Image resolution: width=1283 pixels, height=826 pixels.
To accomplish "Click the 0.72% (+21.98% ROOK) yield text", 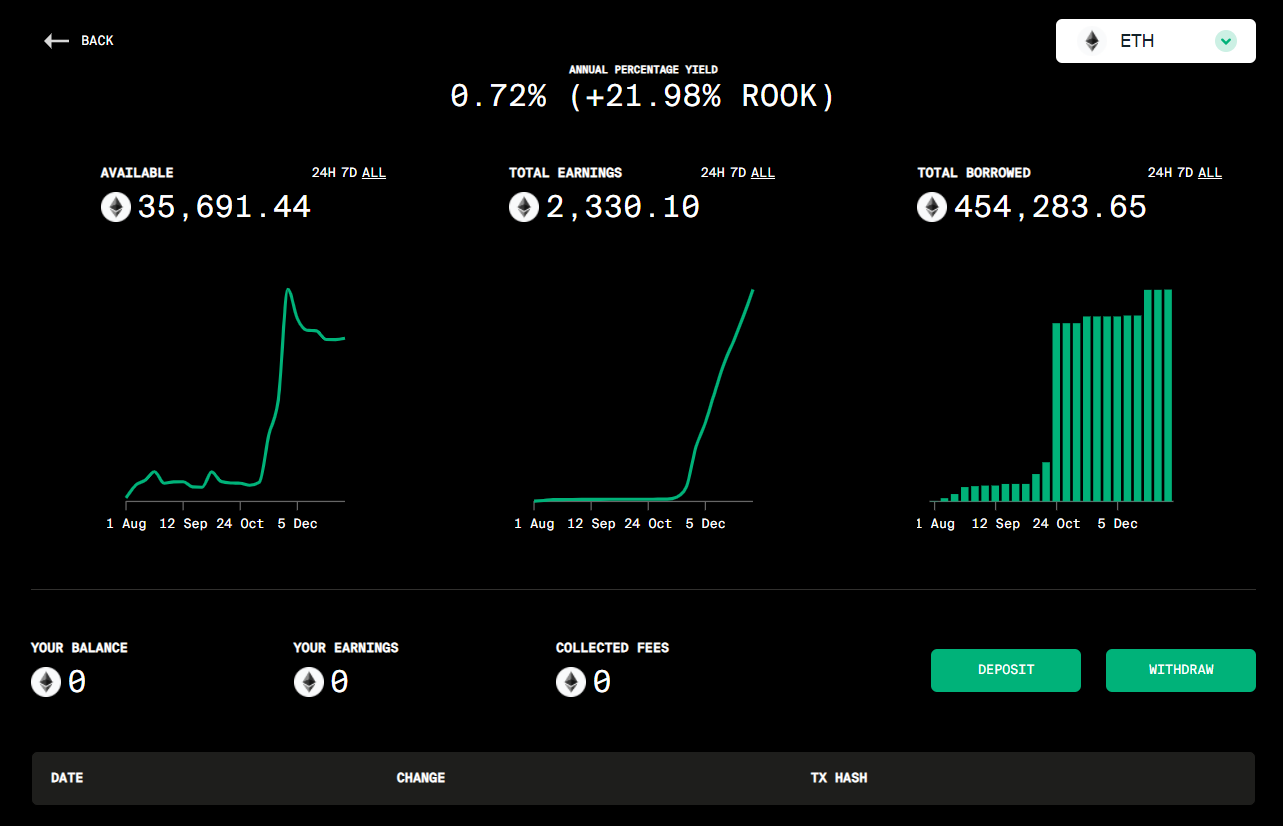I will [642, 97].
